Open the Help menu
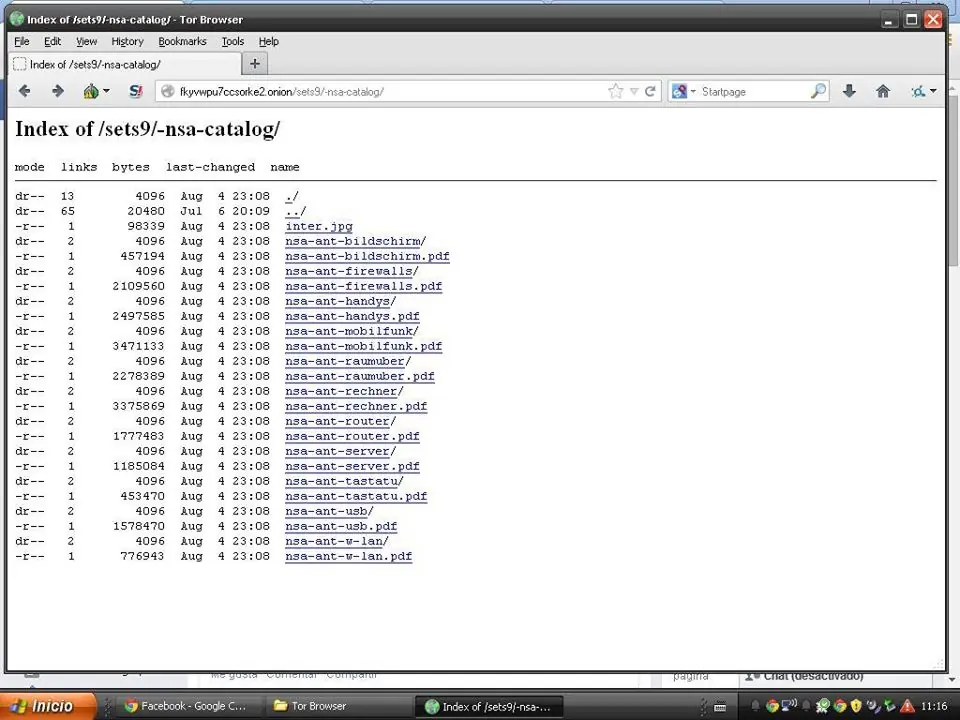This screenshot has height=720, width=960. 268,42
